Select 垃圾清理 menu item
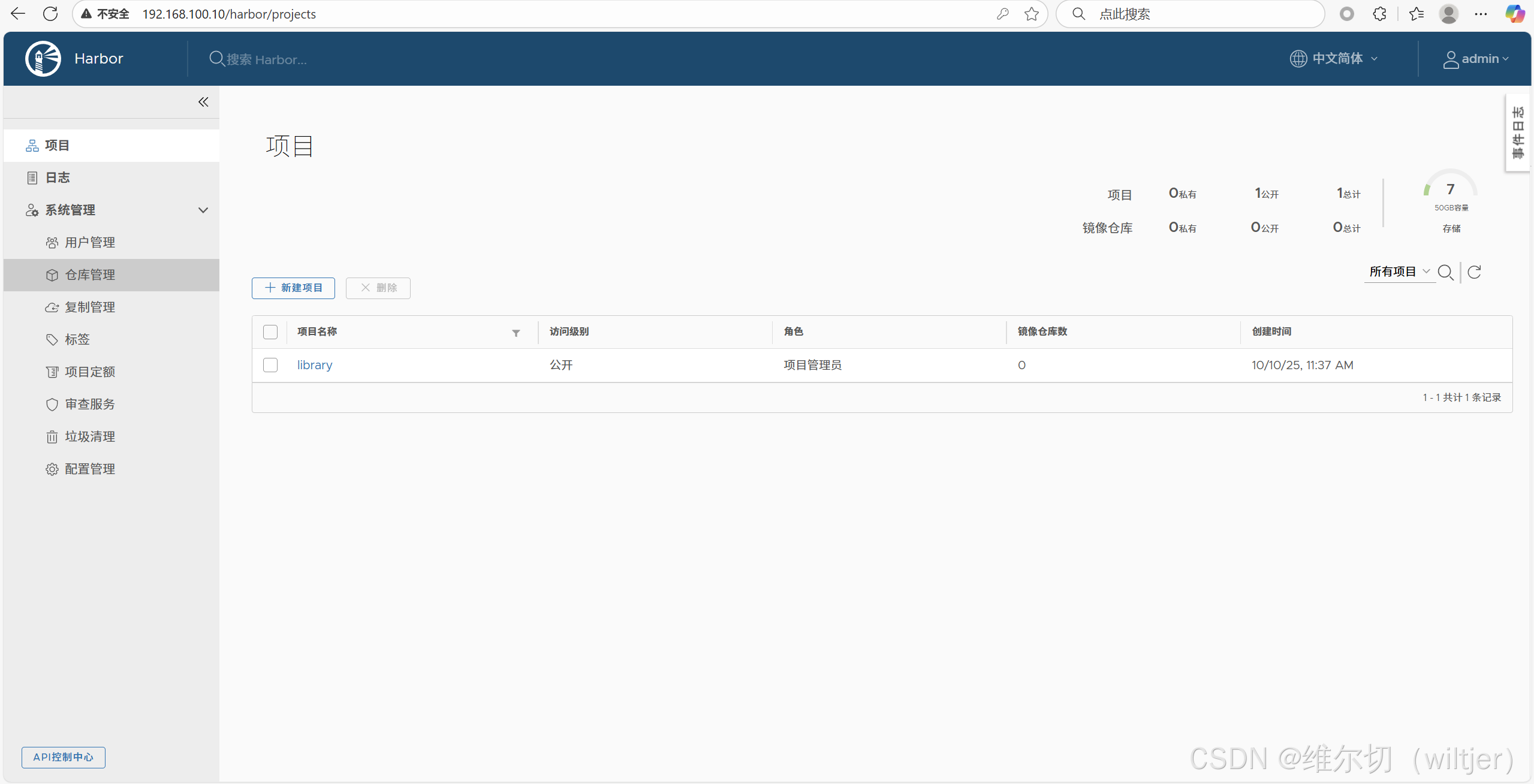 click(x=90, y=437)
